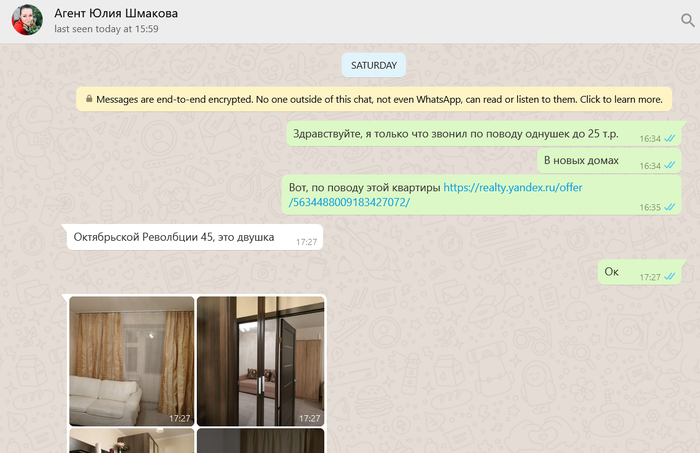
Task: Click read receipt ticks on 16:35 message
Action: point(669,207)
